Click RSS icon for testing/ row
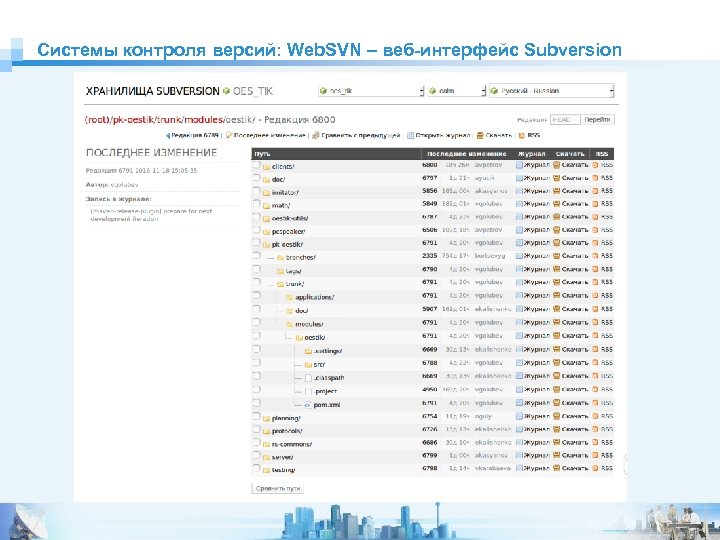This screenshot has width=720, height=540. click(x=595, y=468)
